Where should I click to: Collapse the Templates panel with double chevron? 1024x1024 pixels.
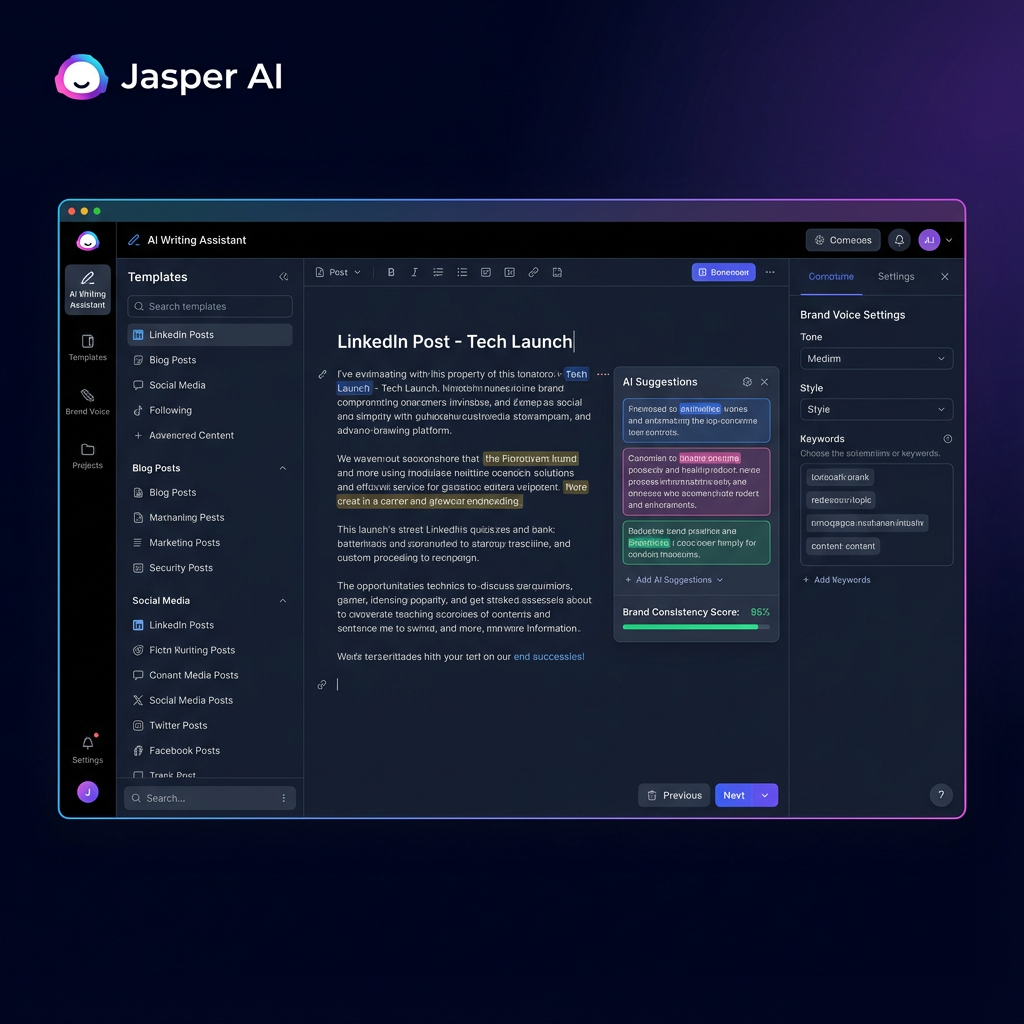[283, 277]
